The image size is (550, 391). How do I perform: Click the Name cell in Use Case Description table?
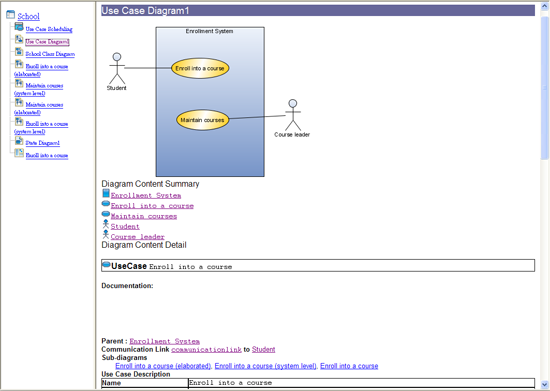click(x=145, y=383)
